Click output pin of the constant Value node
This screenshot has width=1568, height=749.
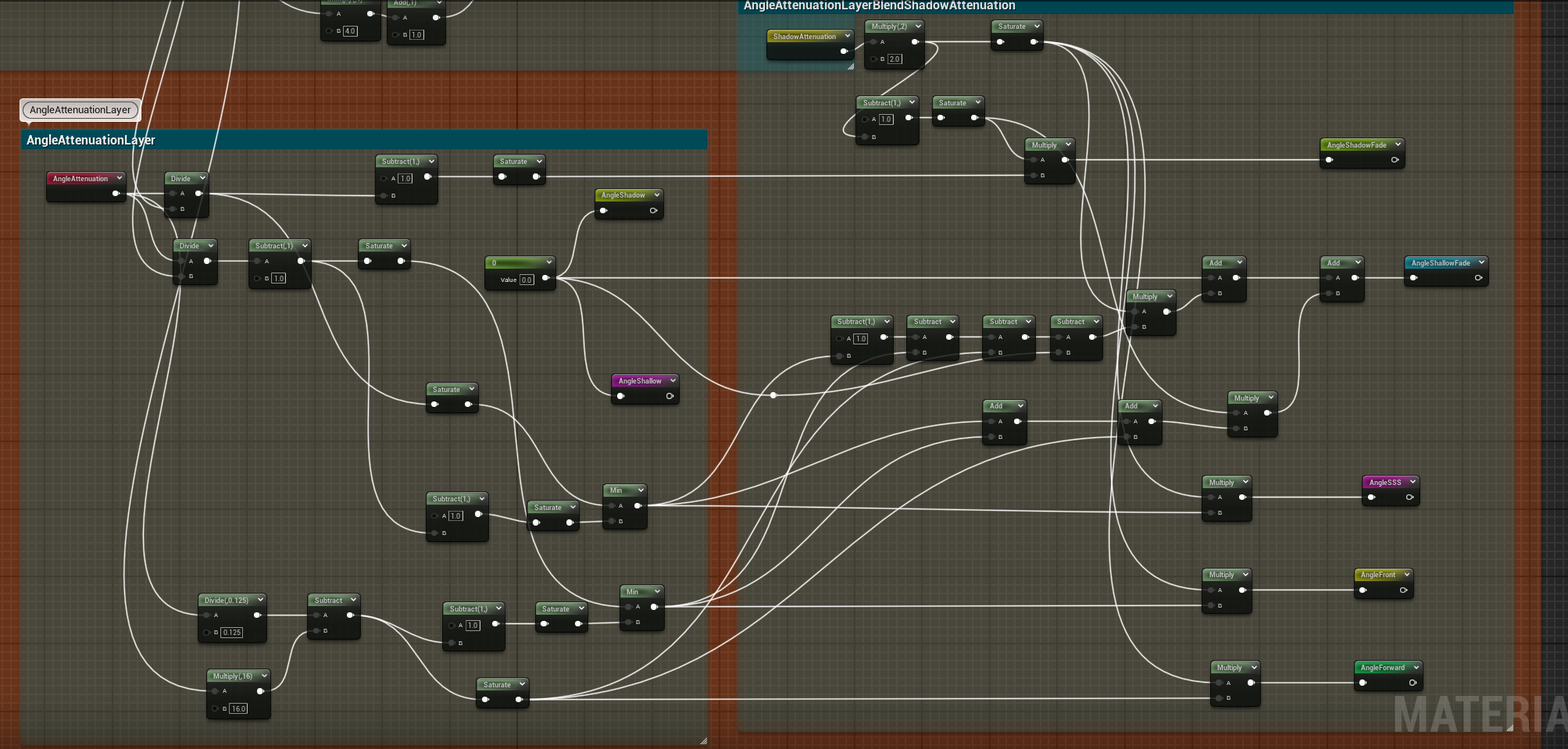point(545,279)
